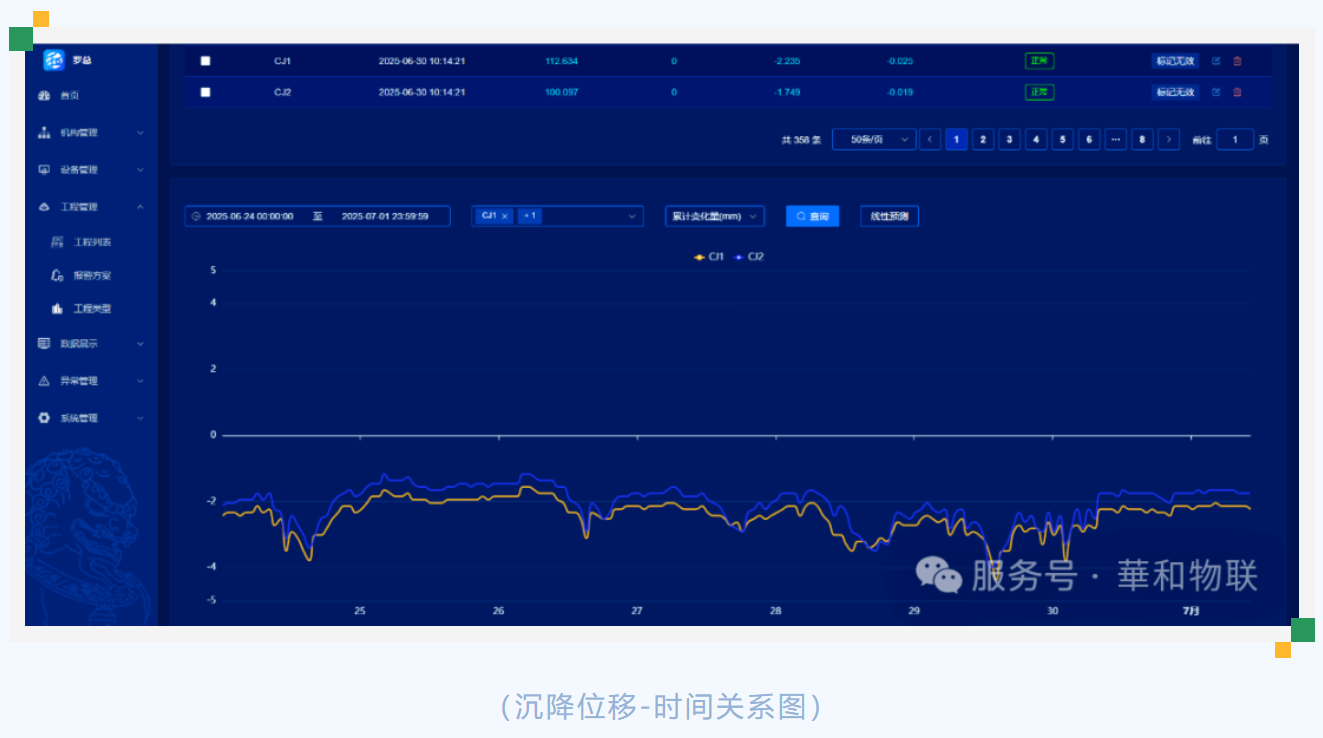Click the start date 2025-06-24 00:00:00 field
The height and width of the screenshot is (738, 1323).
pos(250,216)
